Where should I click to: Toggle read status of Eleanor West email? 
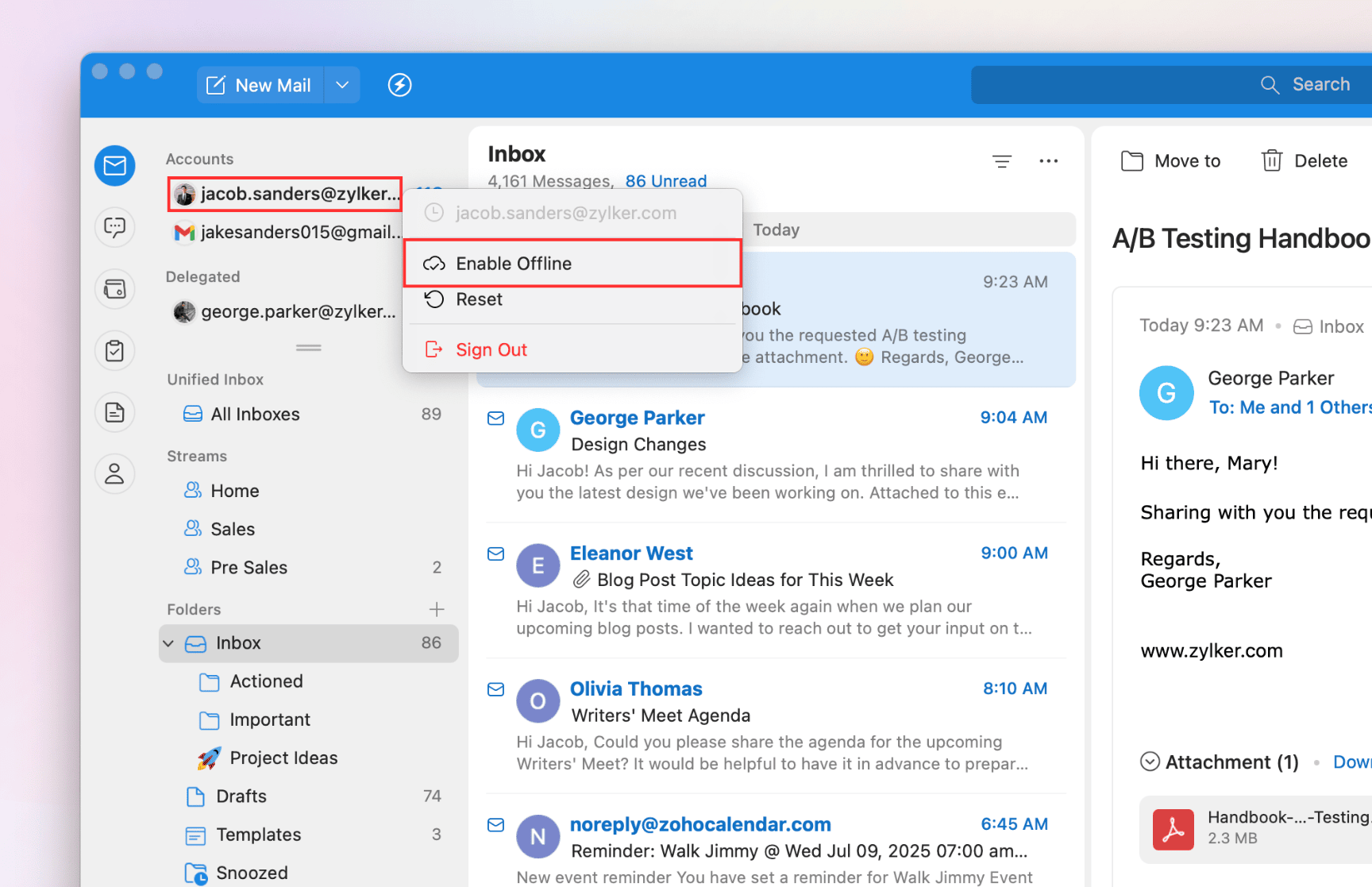495,553
